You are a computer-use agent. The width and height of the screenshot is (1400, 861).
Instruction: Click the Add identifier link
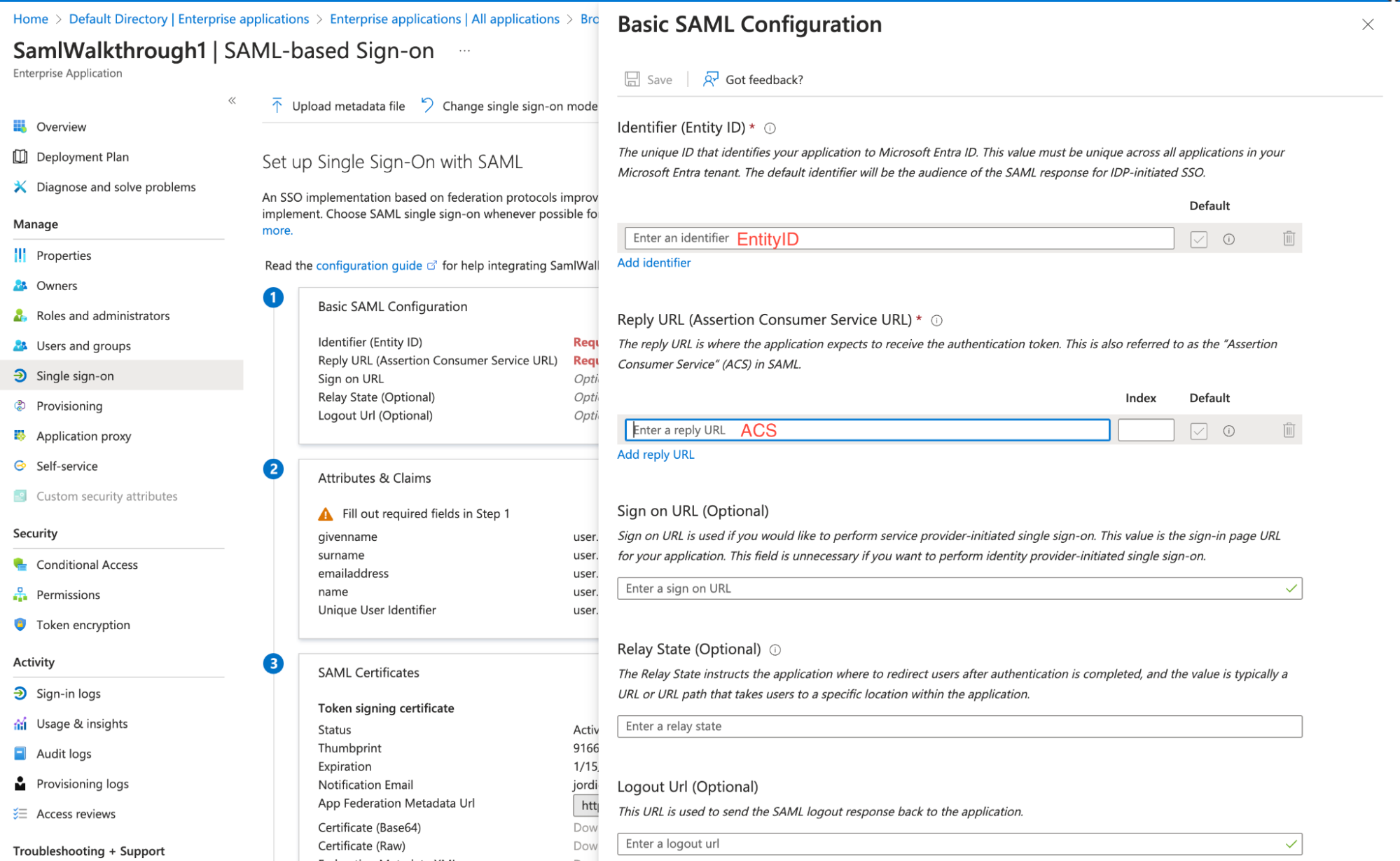[x=654, y=263]
